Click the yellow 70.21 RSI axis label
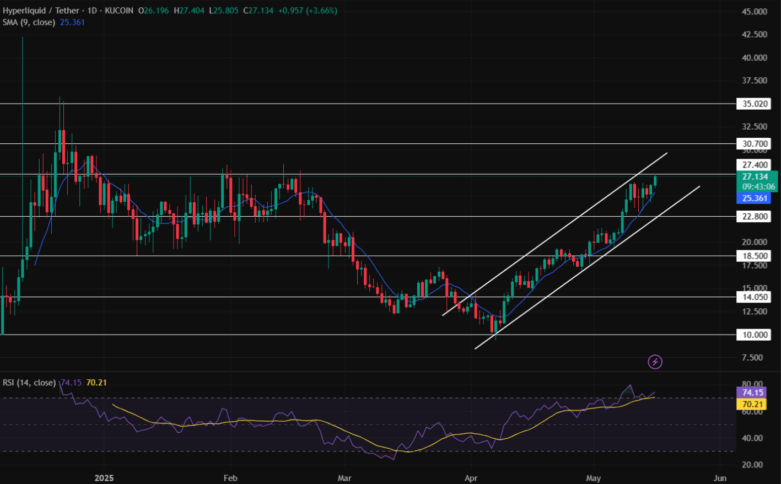 click(752, 404)
